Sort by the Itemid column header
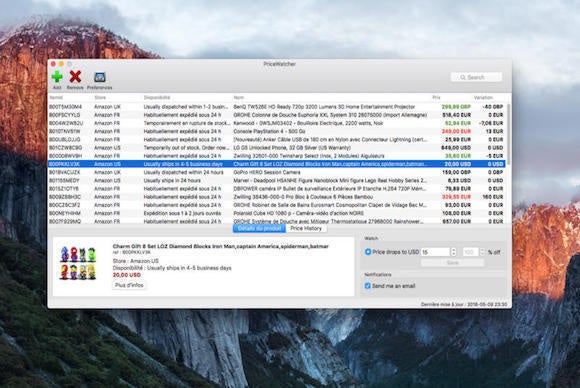The image size is (580, 388). (56, 97)
